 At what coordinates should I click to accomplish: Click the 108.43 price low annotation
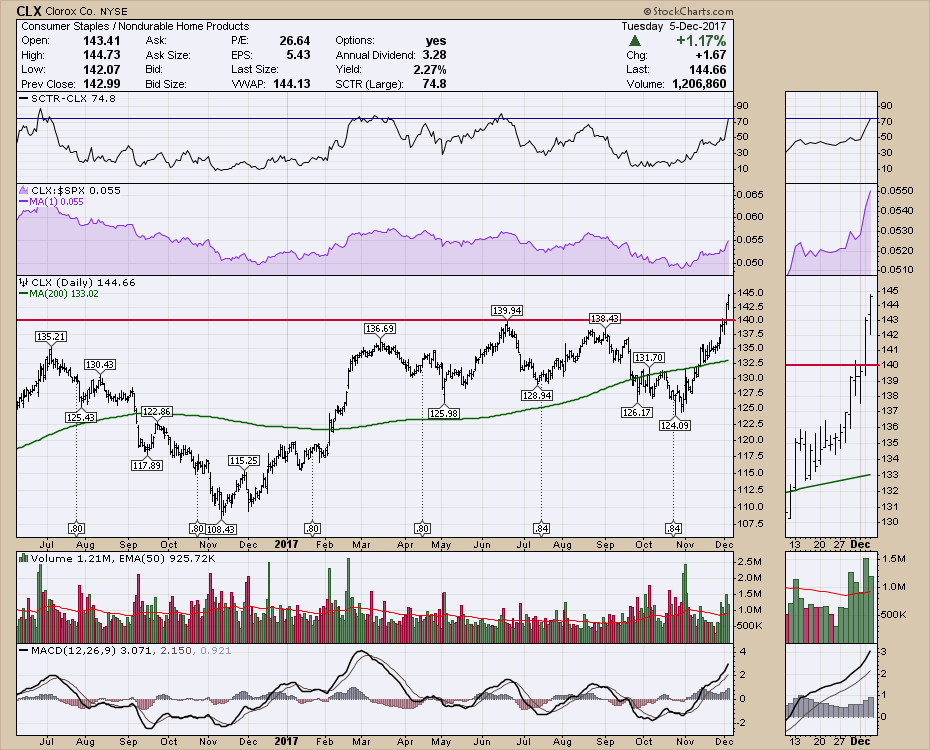pos(221,528)
